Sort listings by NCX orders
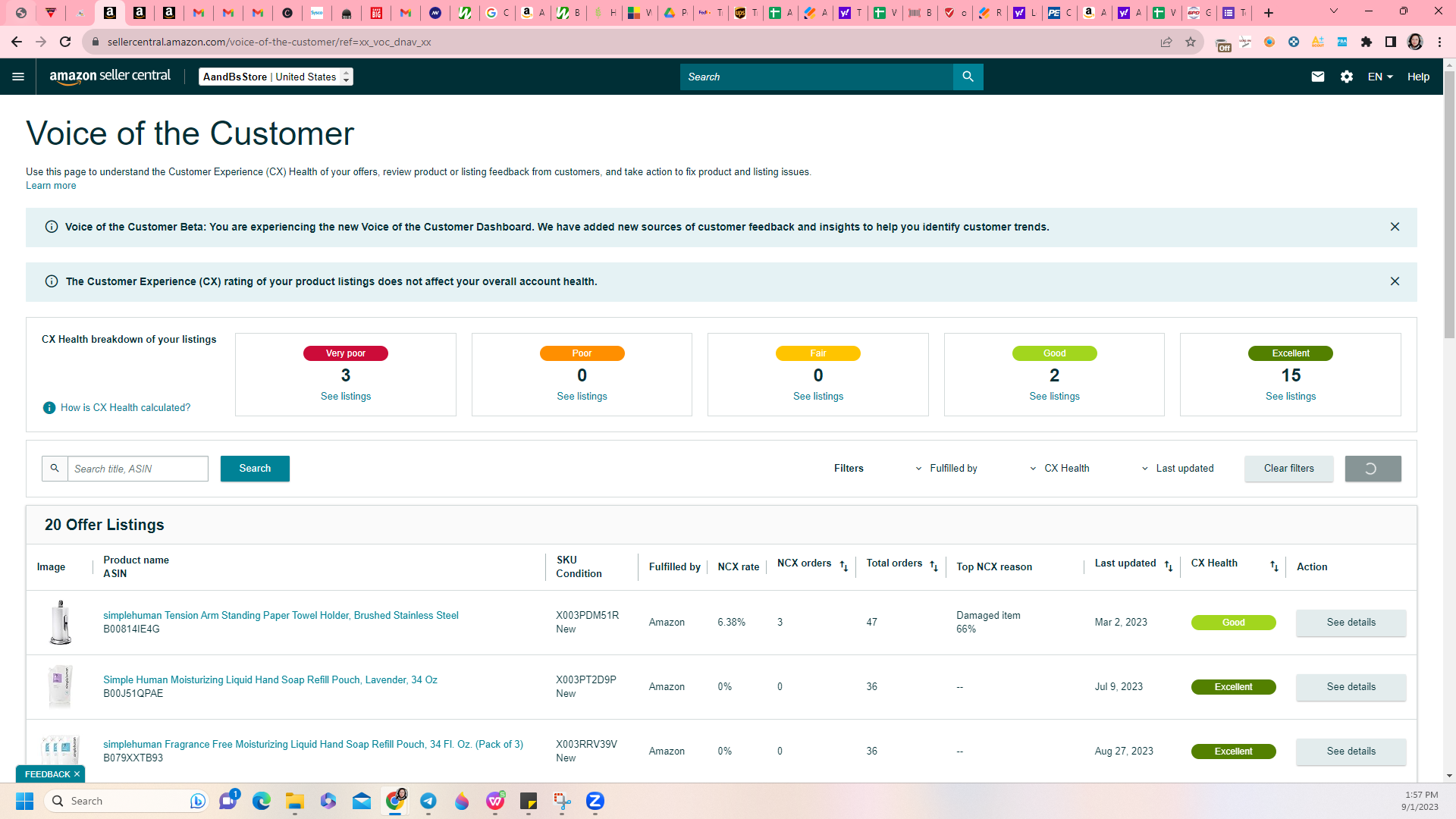Image resolution: width=1456 pixels, height=819 pixels. tap(844, 566)
